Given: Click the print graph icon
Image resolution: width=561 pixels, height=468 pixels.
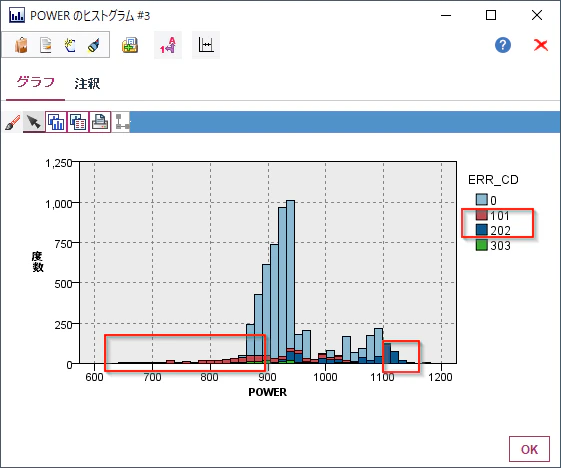Looking at the screenshot, I should (x=100, y=122).
